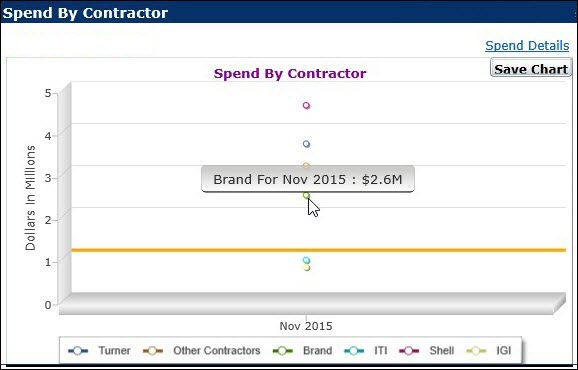Select the Shell data point near 4.7
The width and height of the screenshot is (578, 370).
306,106
